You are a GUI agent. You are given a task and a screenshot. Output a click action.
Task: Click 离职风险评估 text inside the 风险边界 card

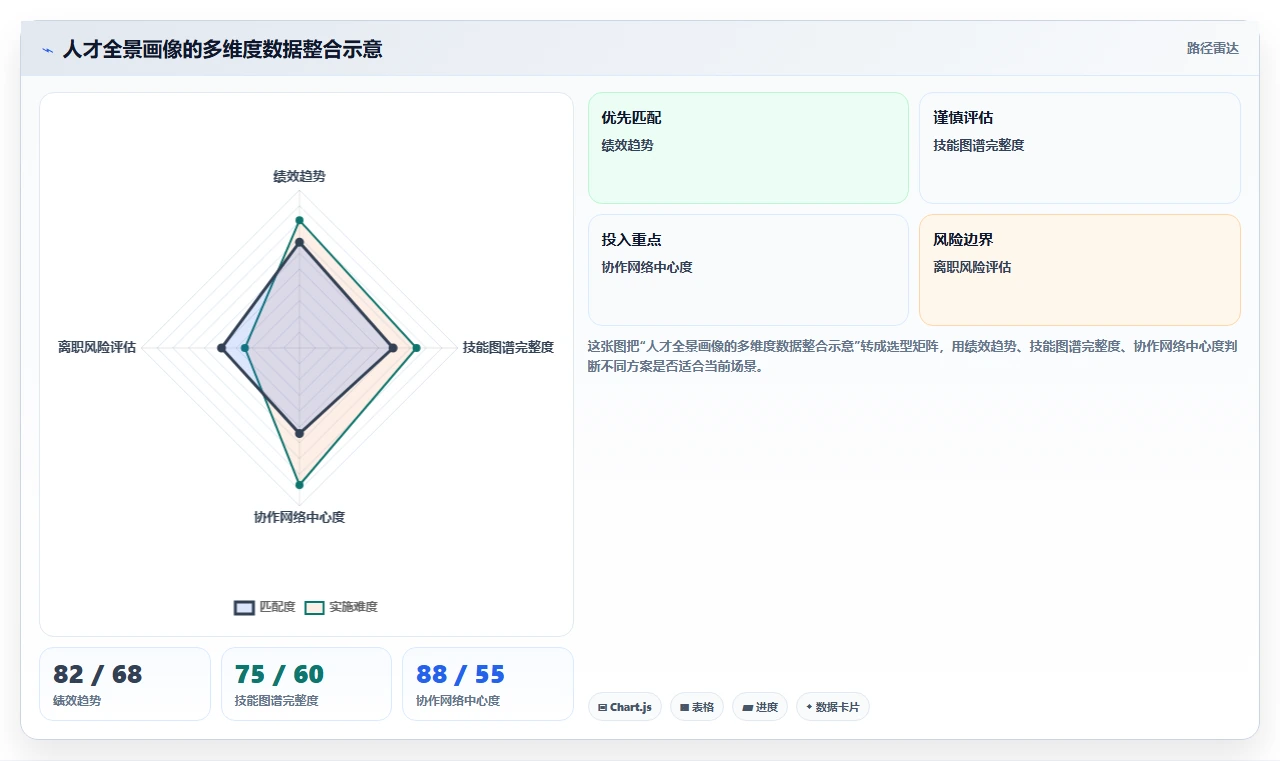[972, 267]
